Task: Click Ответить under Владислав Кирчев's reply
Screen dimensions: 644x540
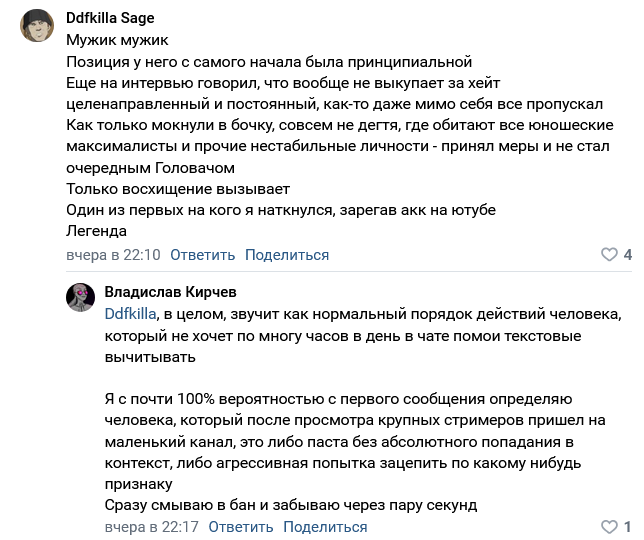Action: coord(240,527)
